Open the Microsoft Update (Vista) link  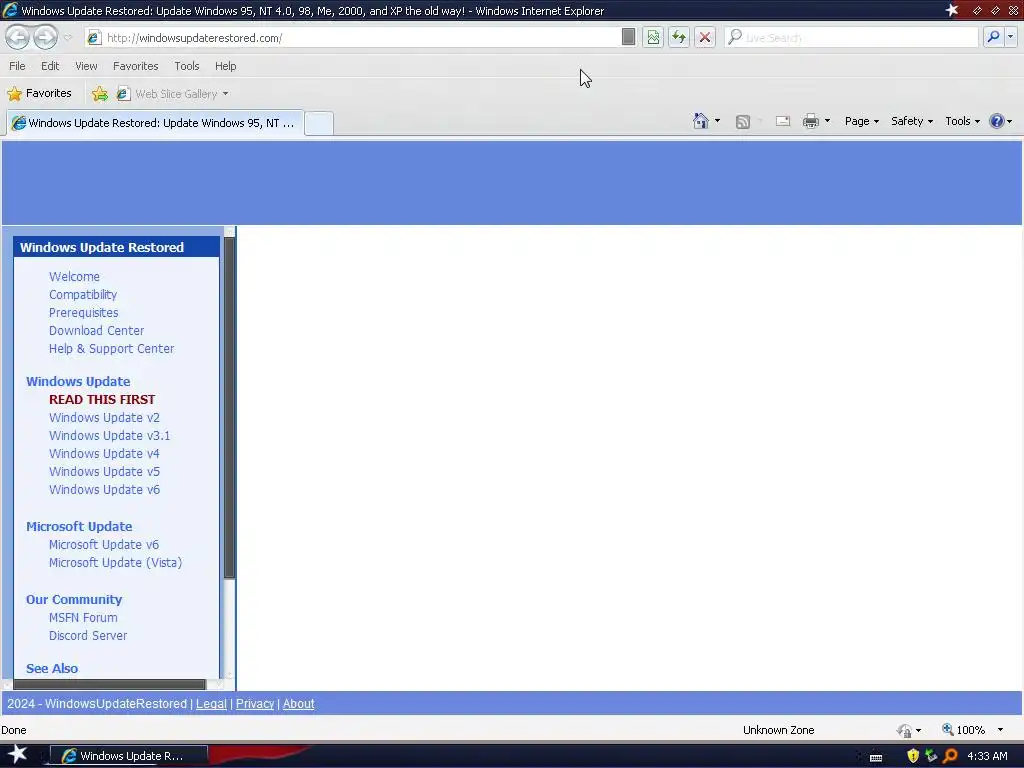click(x=116, y=562)
